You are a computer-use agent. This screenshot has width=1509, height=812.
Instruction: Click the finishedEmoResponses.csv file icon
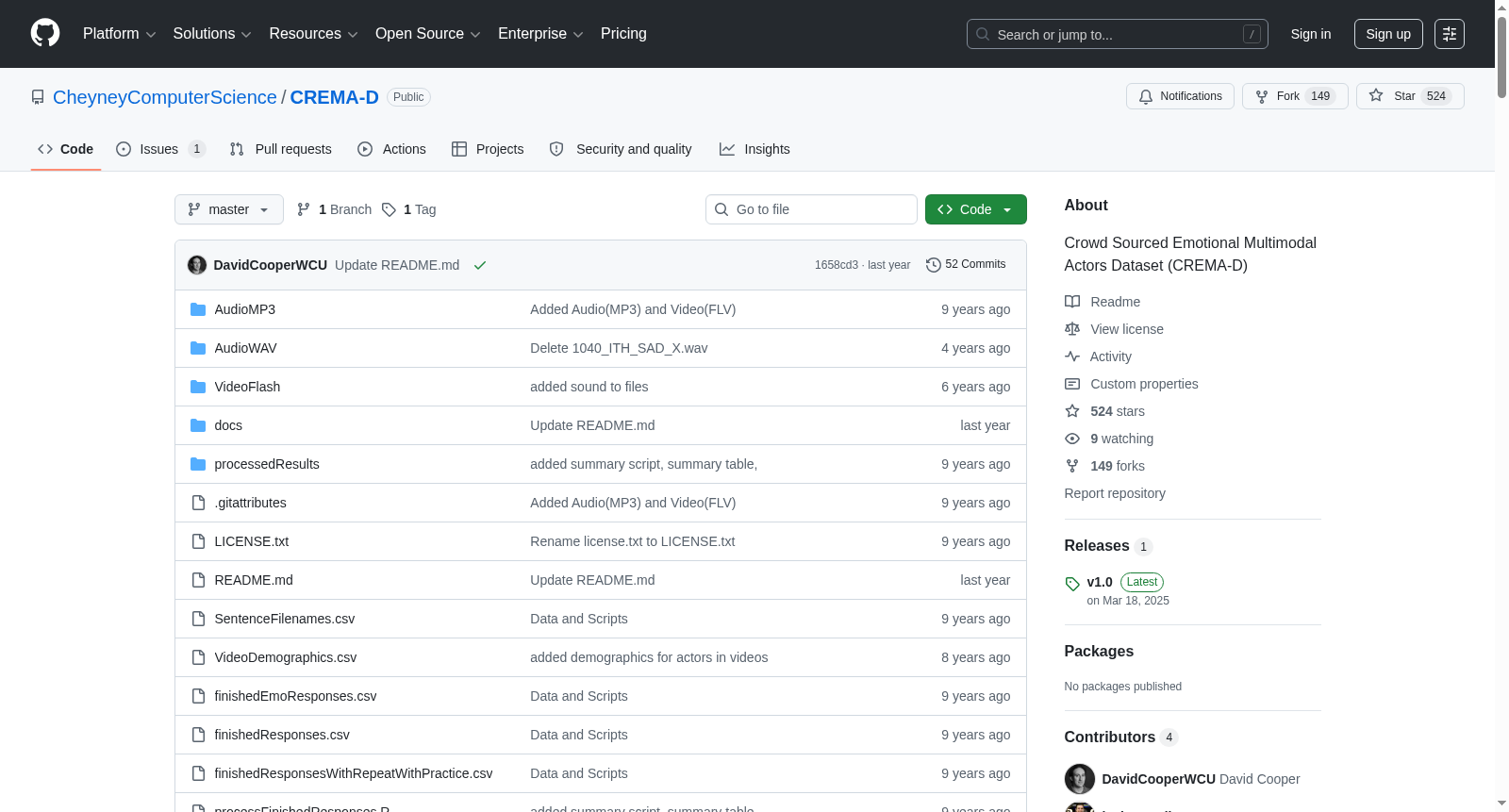(198, 696)
